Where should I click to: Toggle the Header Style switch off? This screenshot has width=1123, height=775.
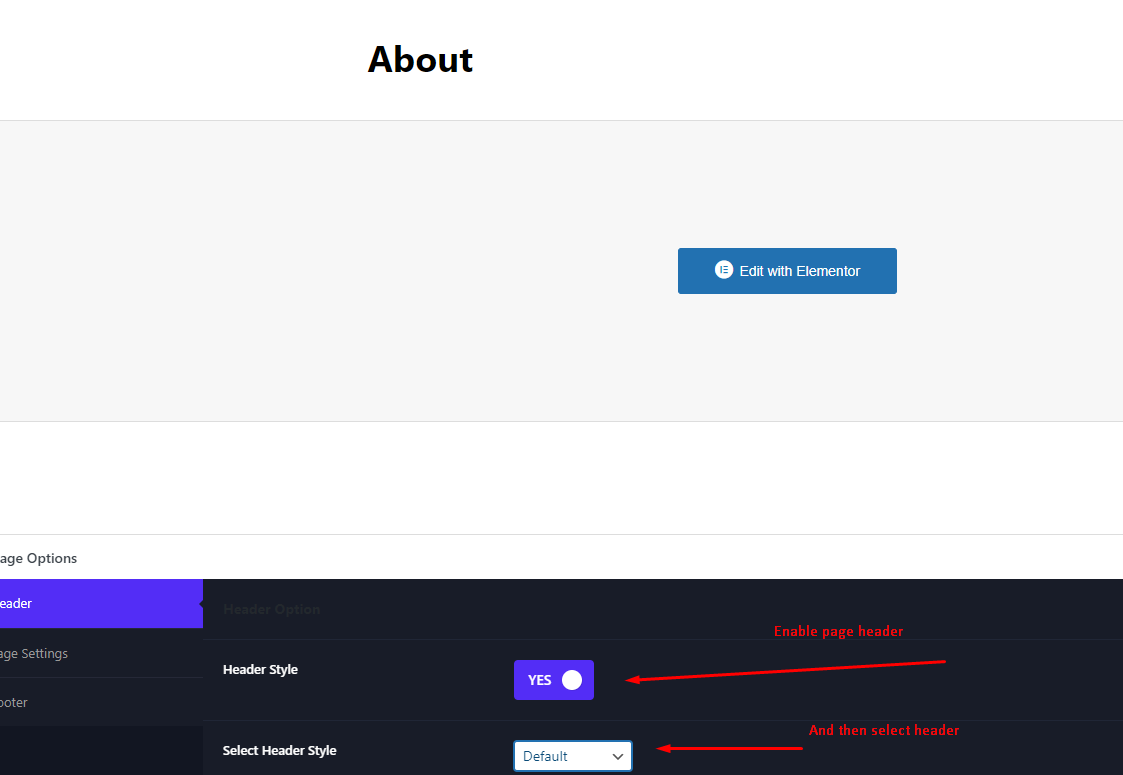tap(553, 679)
